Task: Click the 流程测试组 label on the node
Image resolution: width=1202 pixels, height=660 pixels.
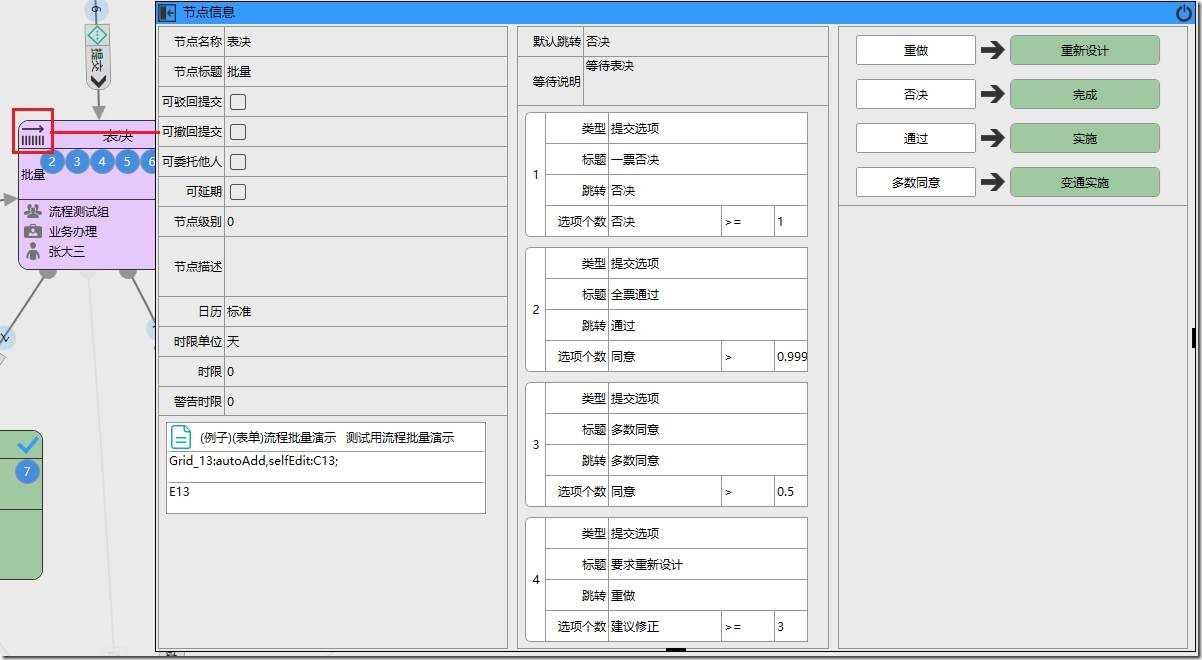Action: pos(79,212)
